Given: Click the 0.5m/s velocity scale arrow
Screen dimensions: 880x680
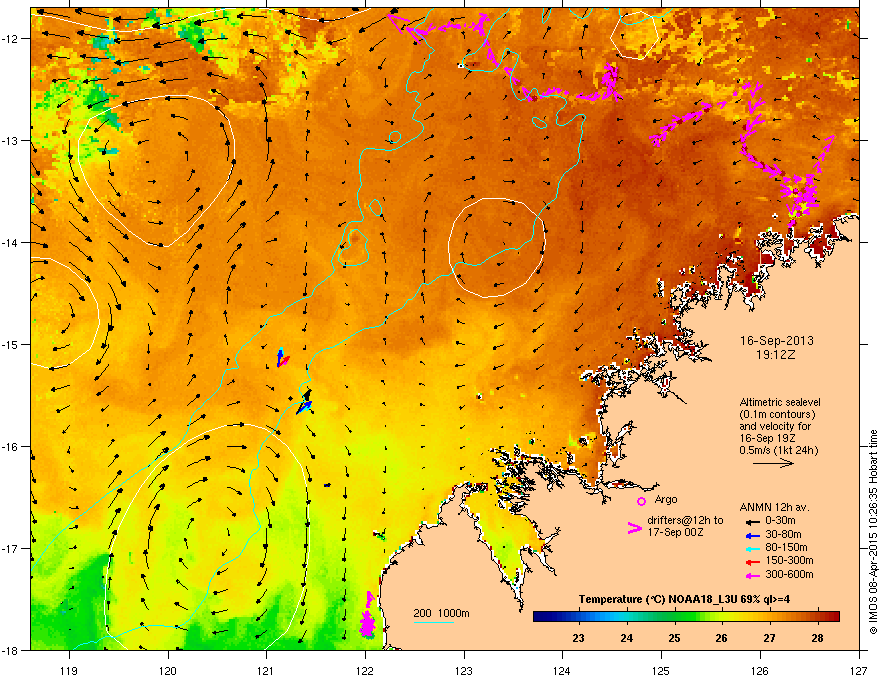Looking at the screenshot, I should pyautogui.click(x=773, y=463).
